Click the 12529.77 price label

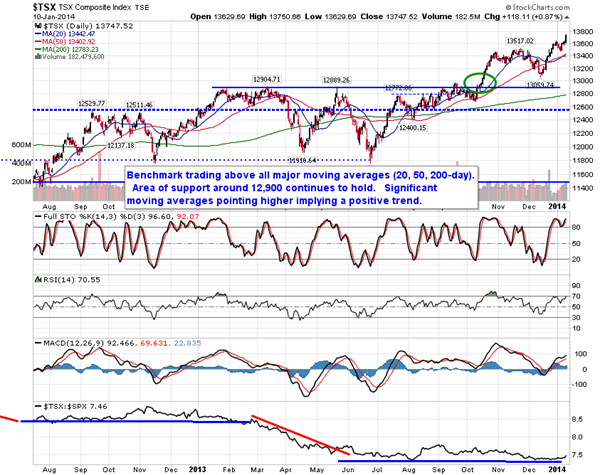[x=91, y=104]
